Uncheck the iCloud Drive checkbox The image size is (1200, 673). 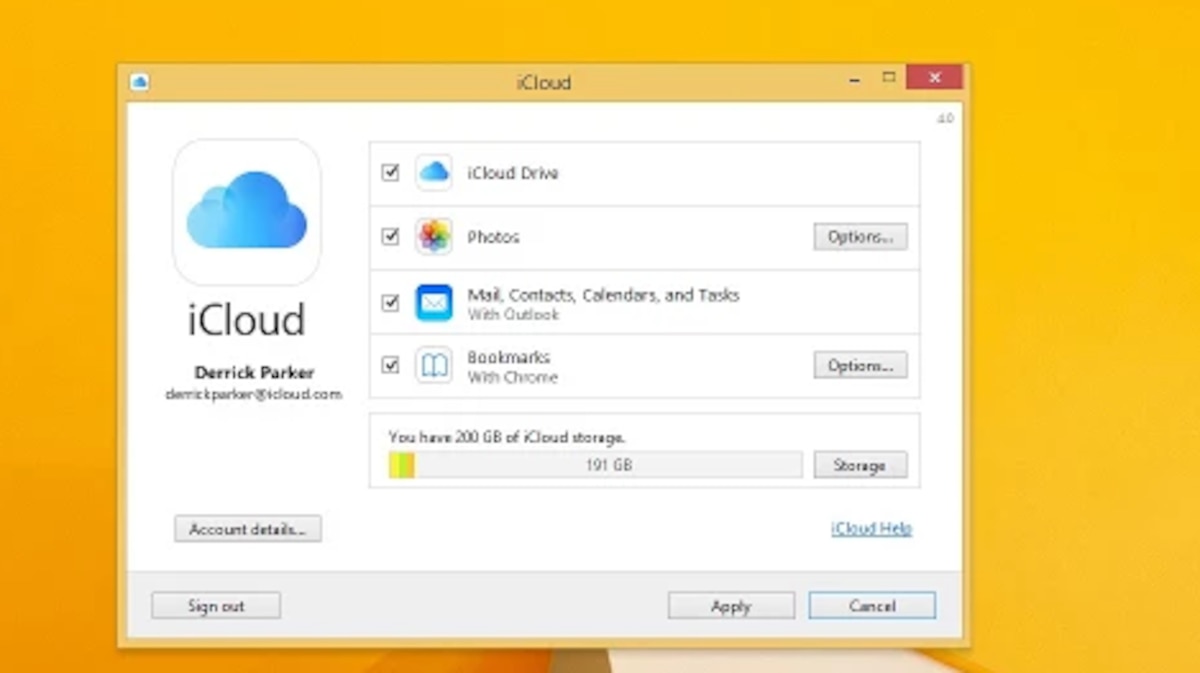click(390, 172)
